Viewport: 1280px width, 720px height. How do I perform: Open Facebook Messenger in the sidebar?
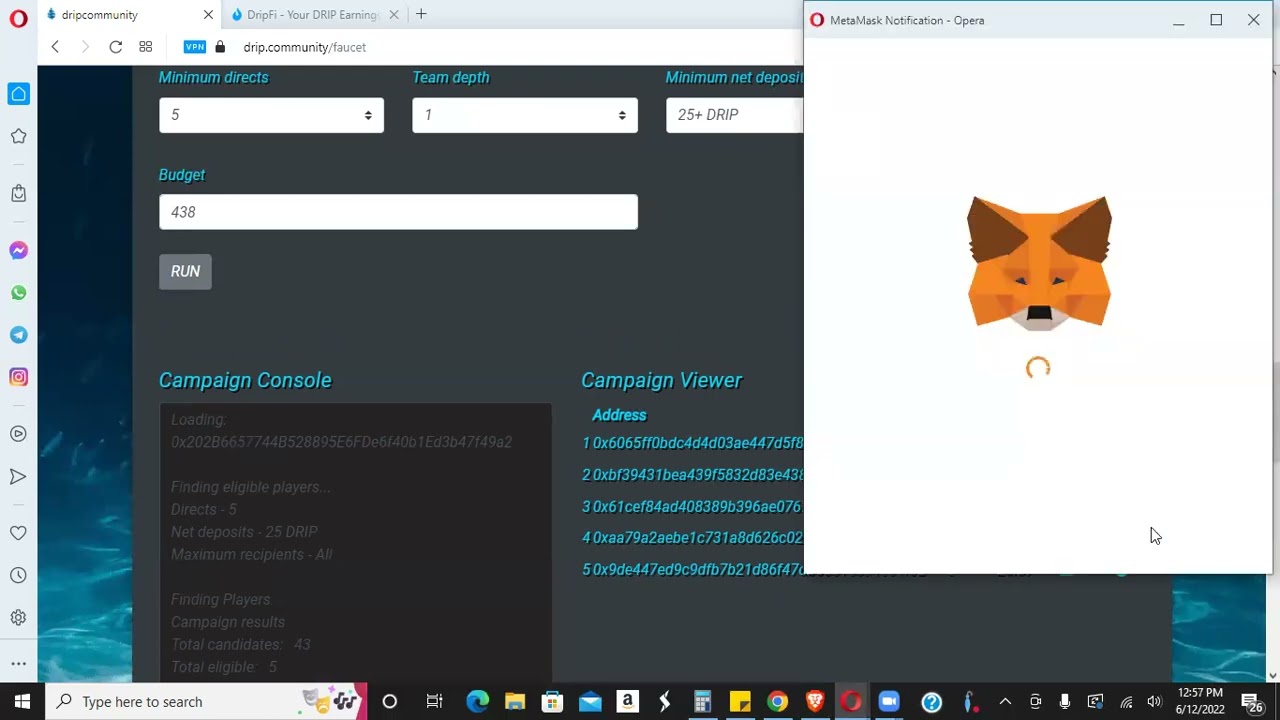tap(18, 251)
